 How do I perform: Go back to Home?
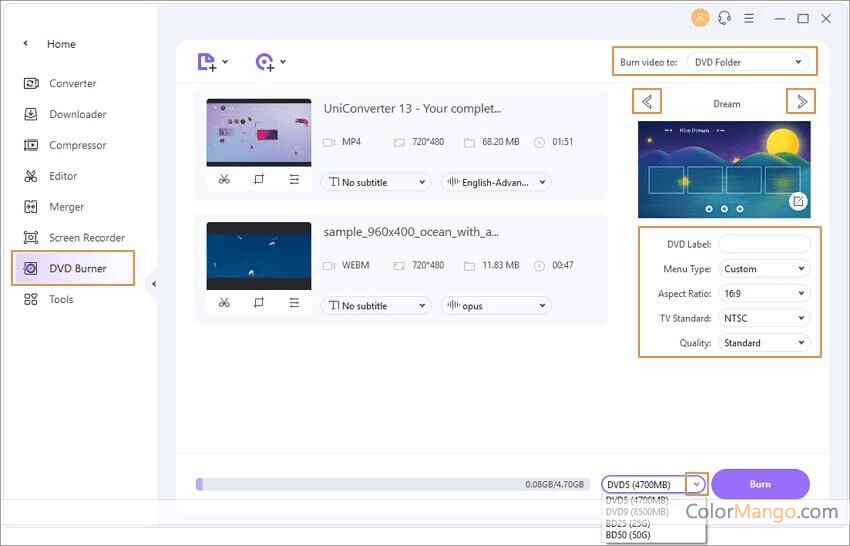(x=61, y=44)
